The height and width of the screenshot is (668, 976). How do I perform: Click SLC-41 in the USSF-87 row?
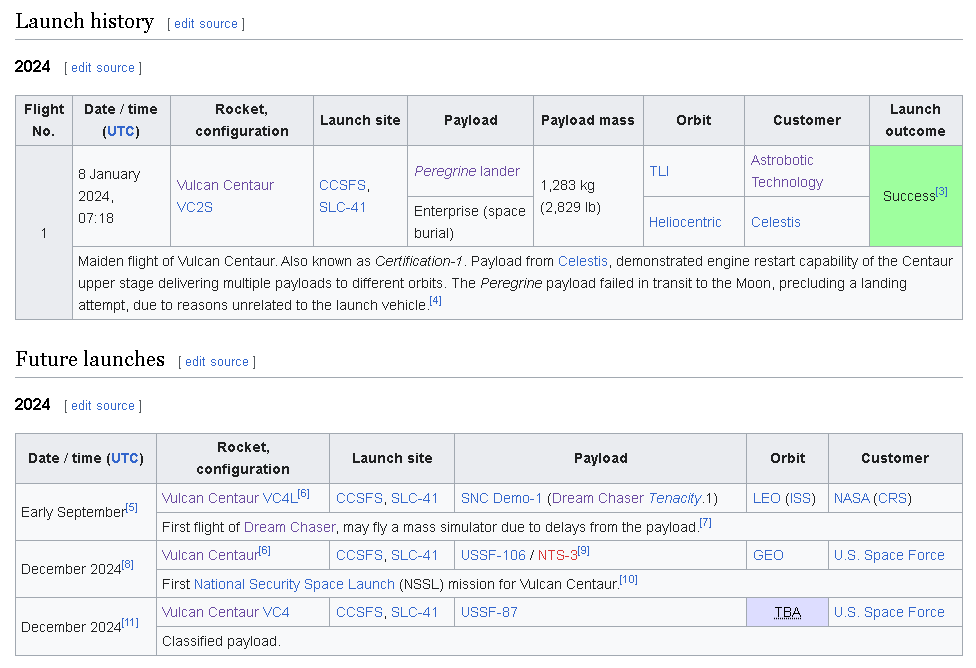pyautogui.click(x=415, y=613)
